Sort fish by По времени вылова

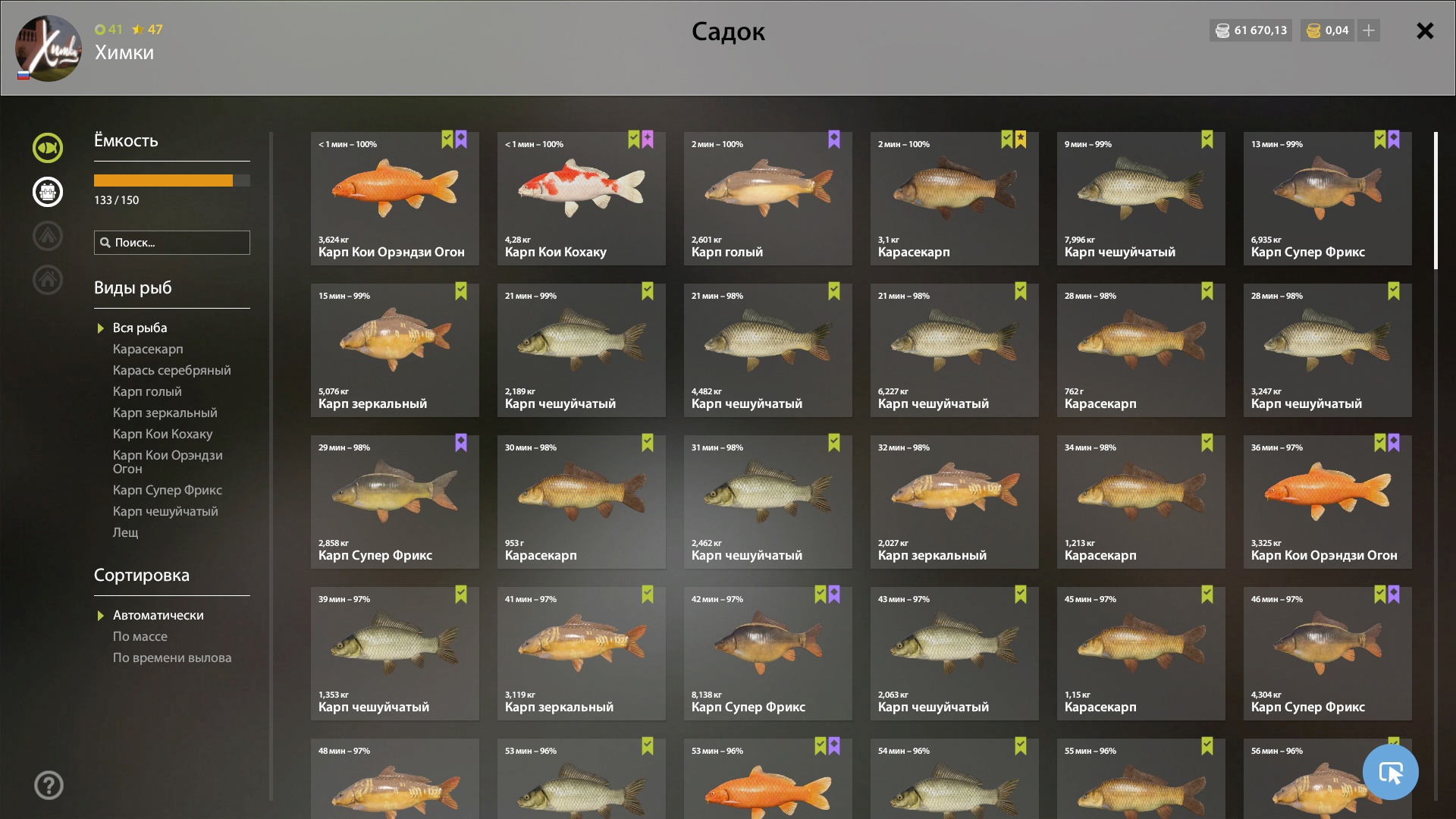[172, 657]
